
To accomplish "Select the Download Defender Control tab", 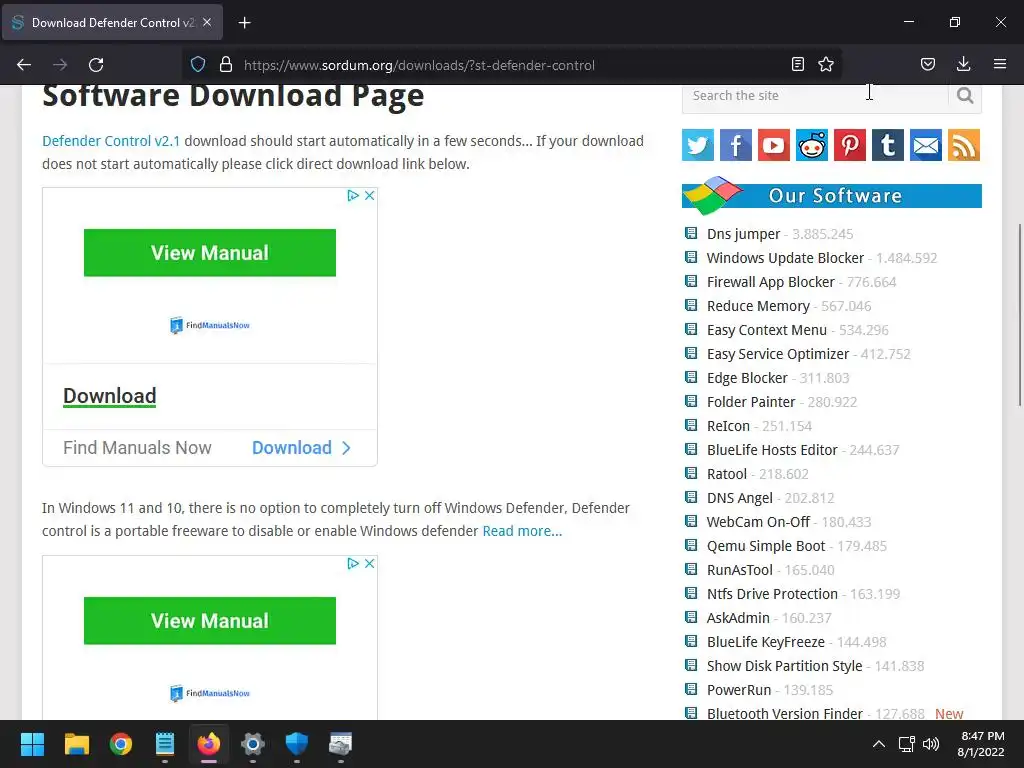I will pos(112,22).
